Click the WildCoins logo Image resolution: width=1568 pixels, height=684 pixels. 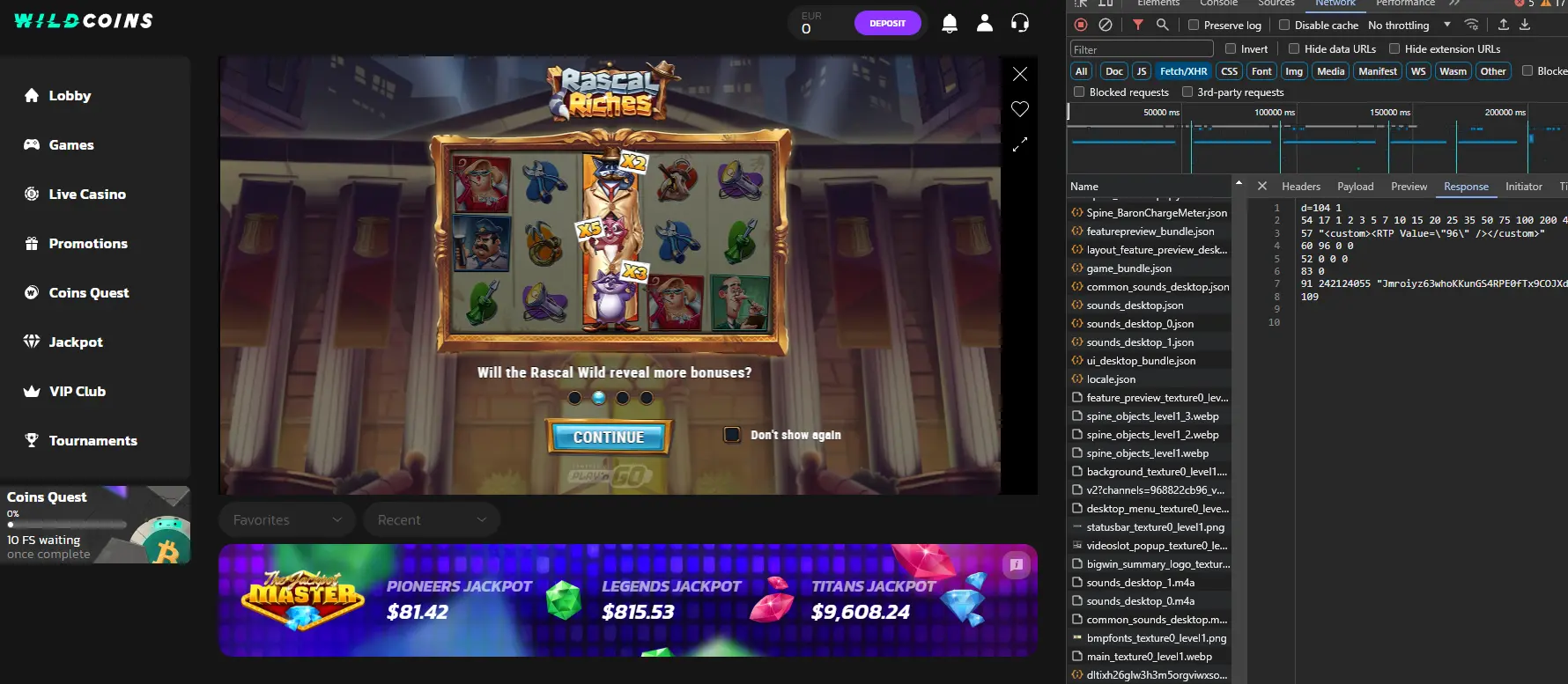tap(84, 20)
